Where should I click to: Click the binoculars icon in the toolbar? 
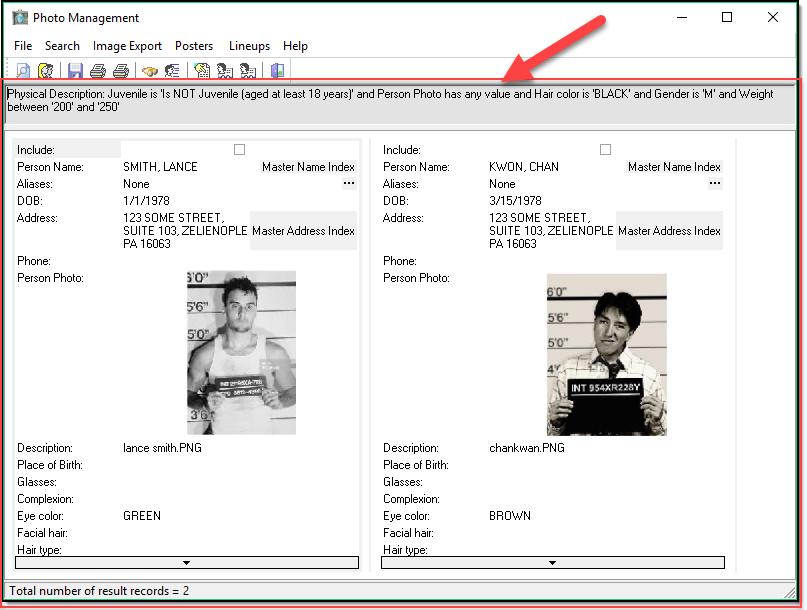point(150,71)
